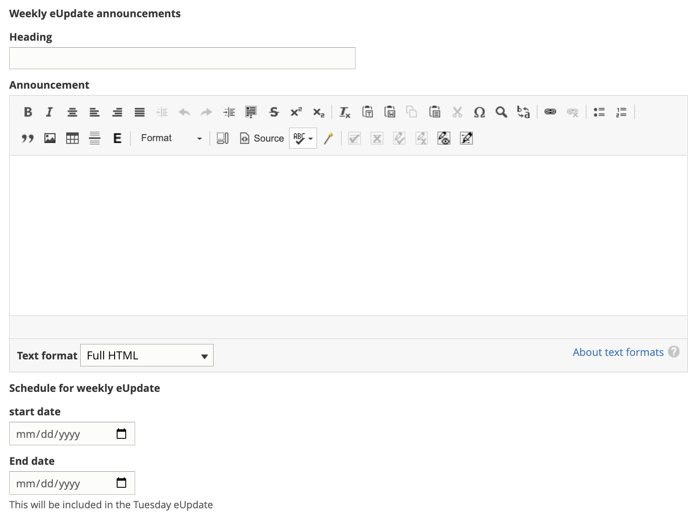The height and width of the screenshot is (514, 700).
Task: Click the dark block with lines icon
Action: pyautogui.click(x=251, y=112)
